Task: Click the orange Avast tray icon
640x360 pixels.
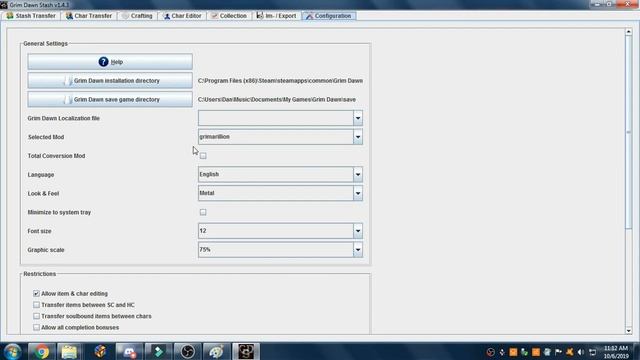Action: [x=570, y=352]
